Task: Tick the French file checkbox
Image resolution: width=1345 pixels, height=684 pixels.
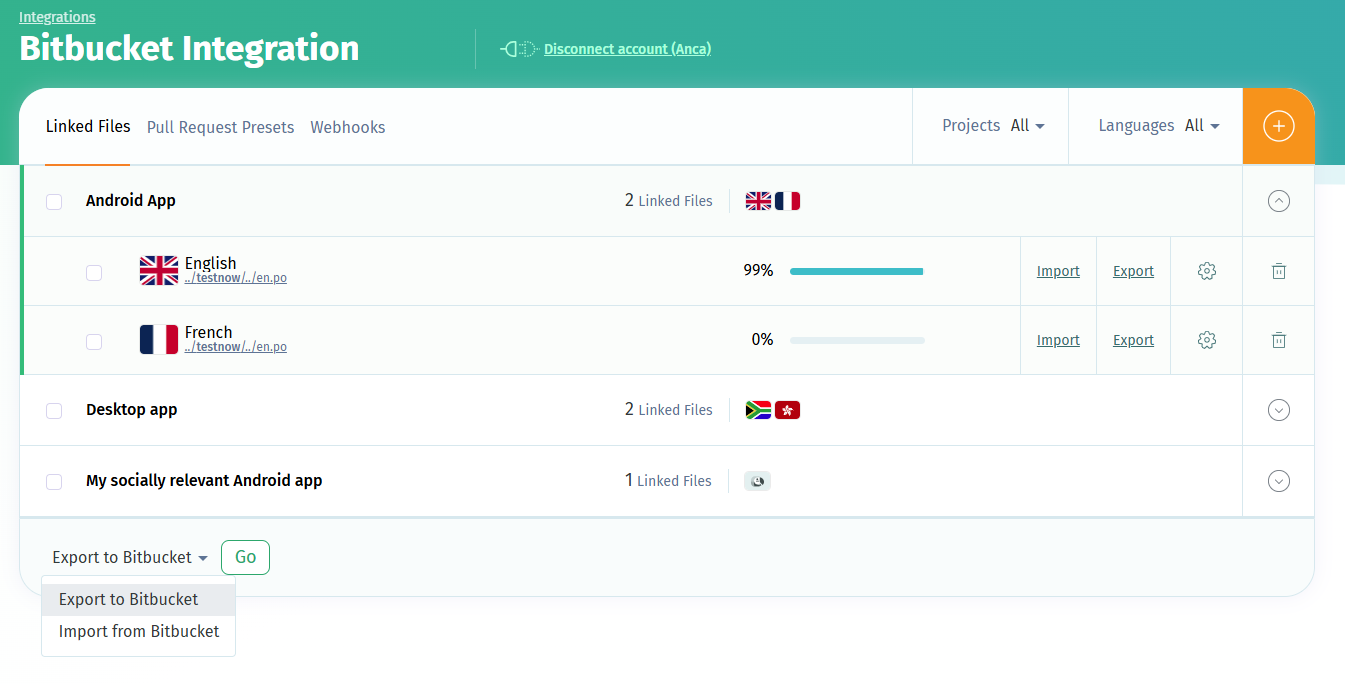Action: 94,342
